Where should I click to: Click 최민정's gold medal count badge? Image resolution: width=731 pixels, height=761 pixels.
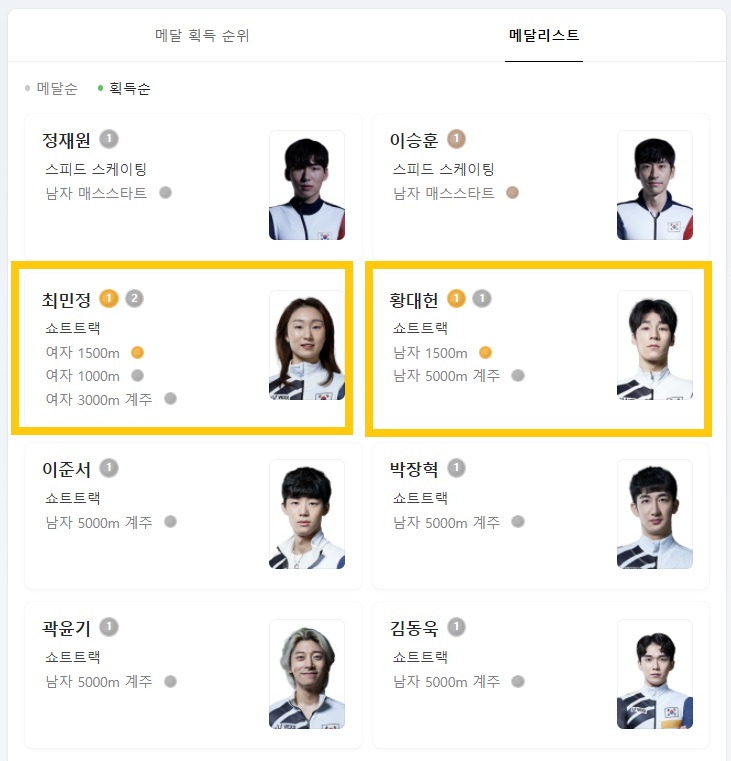click(109, 298)
